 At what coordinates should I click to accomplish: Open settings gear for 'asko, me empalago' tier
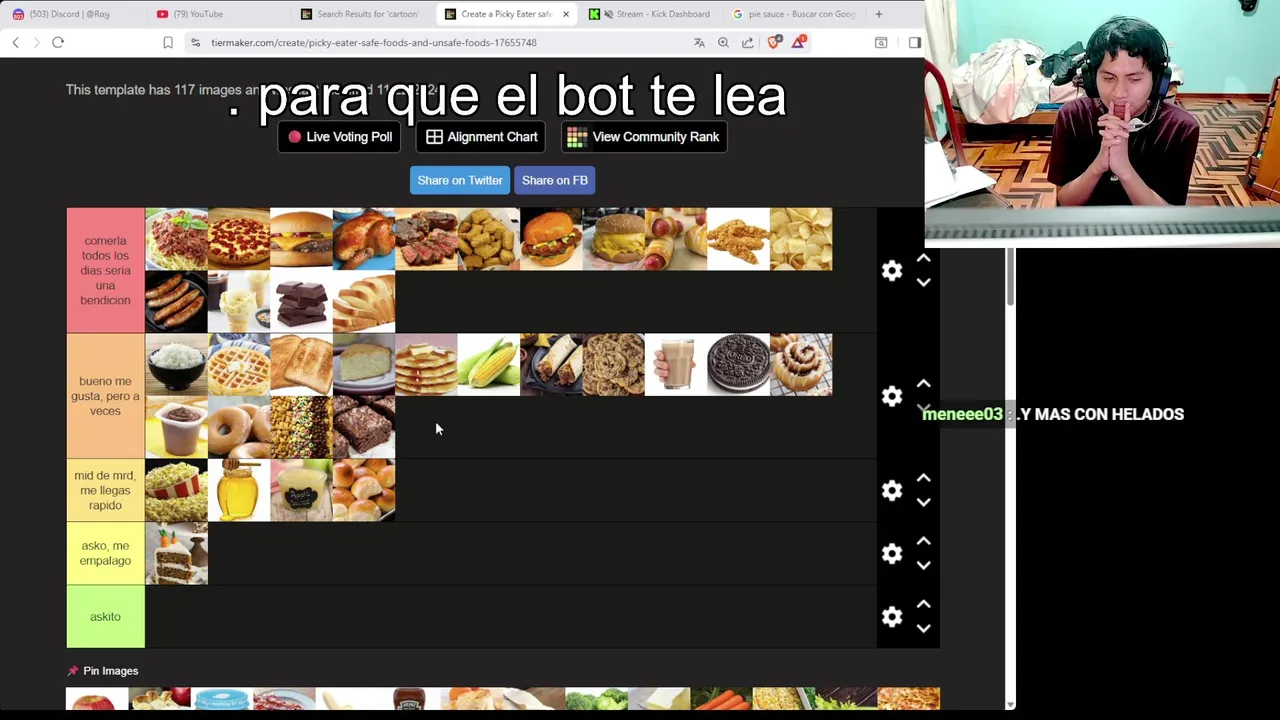click(x=892, y=553)
